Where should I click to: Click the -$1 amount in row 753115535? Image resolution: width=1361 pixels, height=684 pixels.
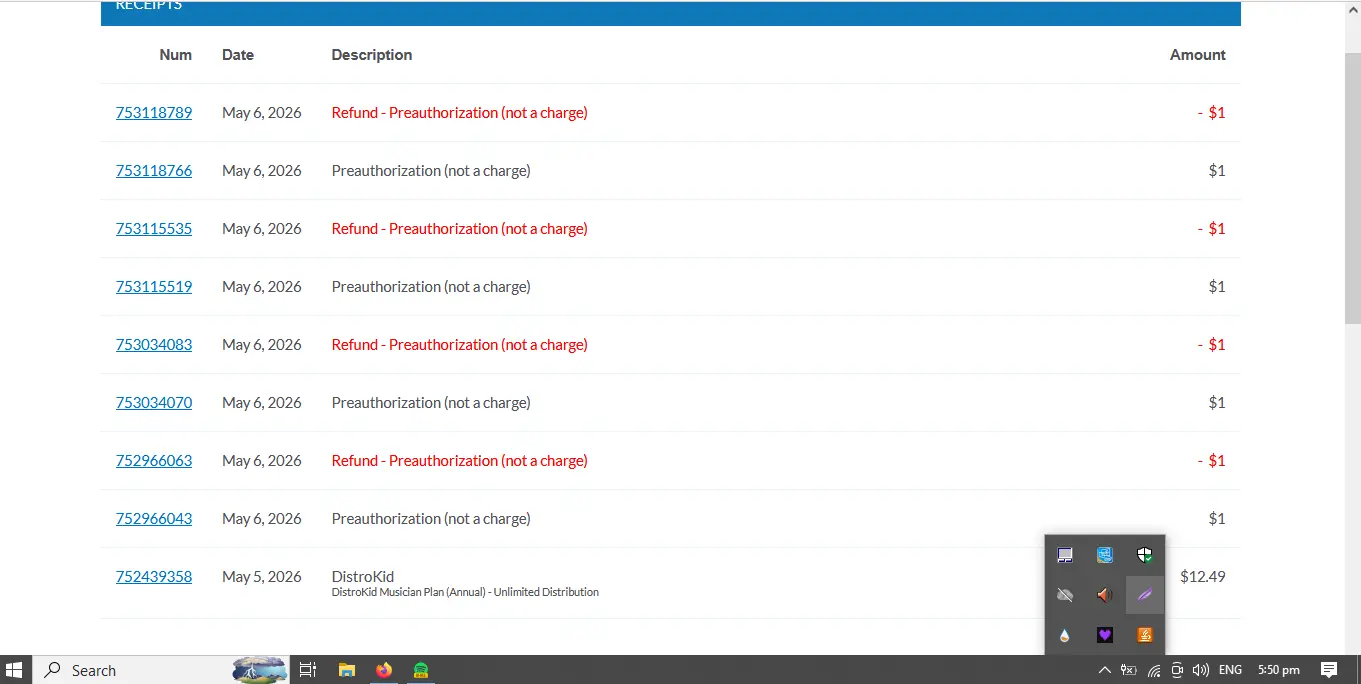pos(1212,229)
